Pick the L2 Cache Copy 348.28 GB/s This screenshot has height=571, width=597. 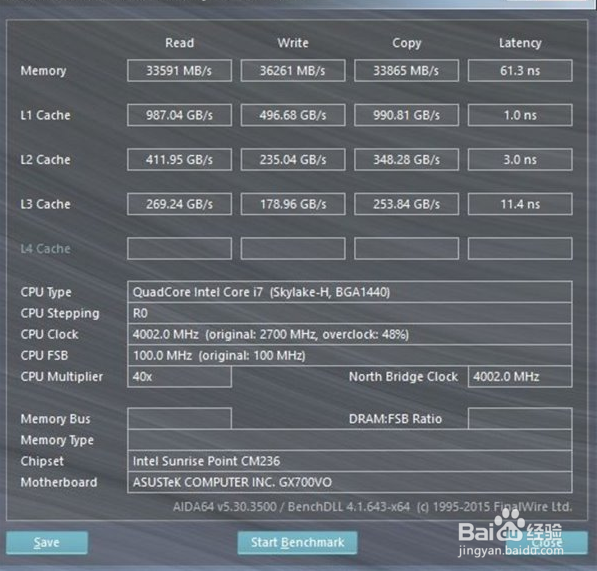(x=406, y=159)
